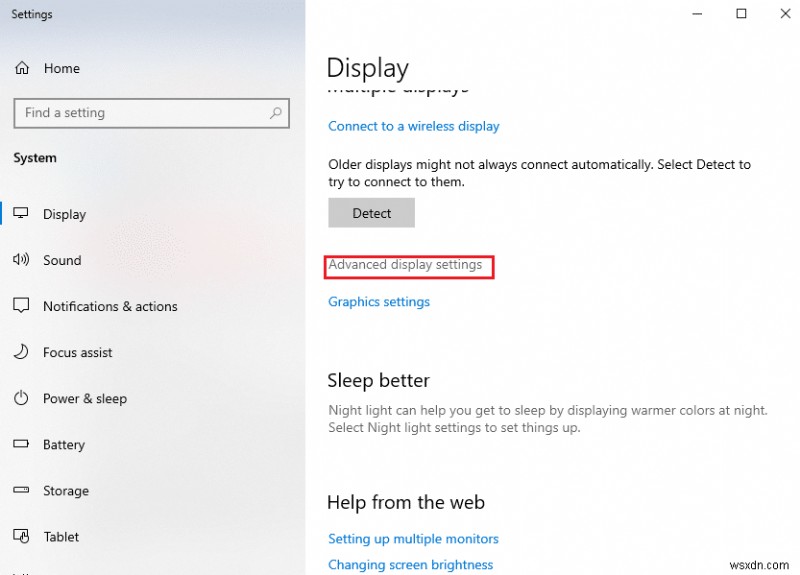Go to Notifications & actions section
The width and height of the screenshot is (800, 575).
pyautogui.click(x=110, y=306)
